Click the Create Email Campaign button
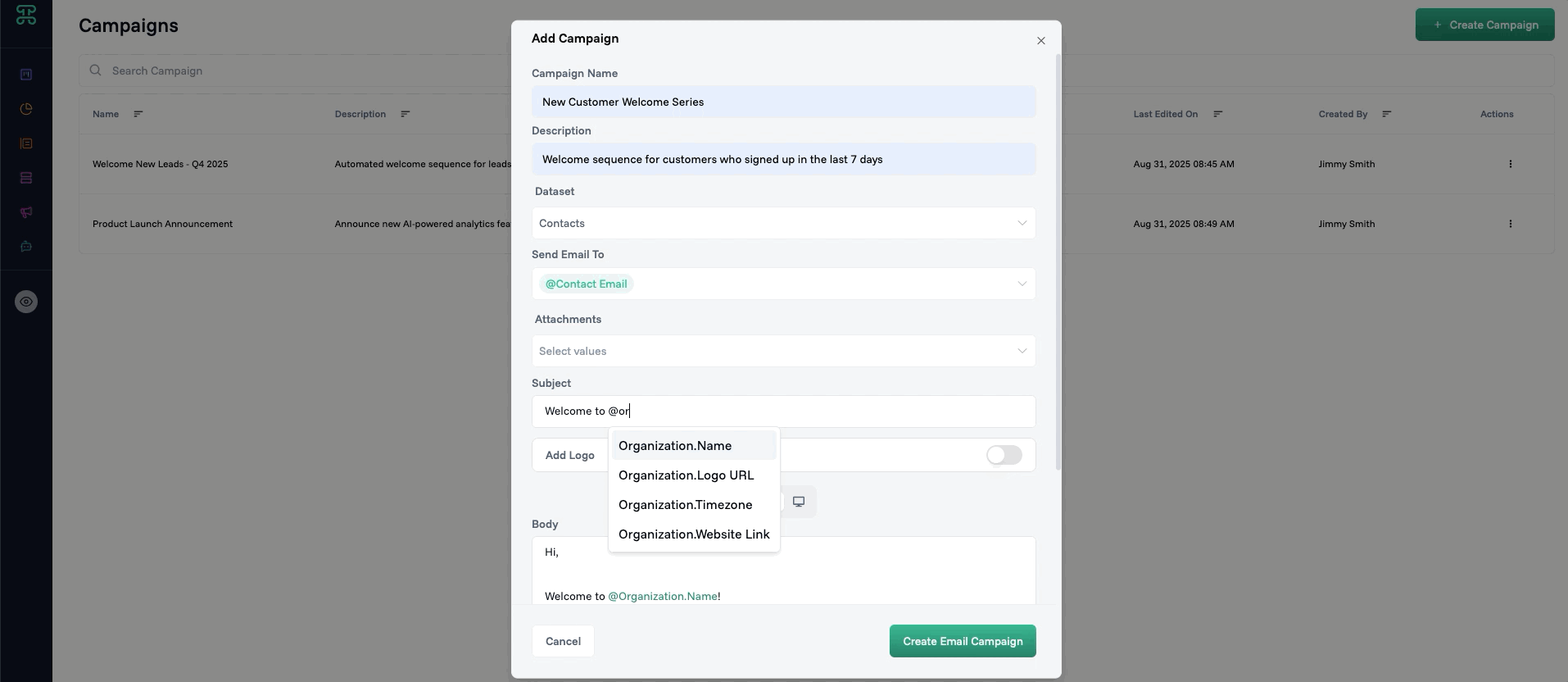This screenshot has height=682, width=1568. (x=962, y=641)
